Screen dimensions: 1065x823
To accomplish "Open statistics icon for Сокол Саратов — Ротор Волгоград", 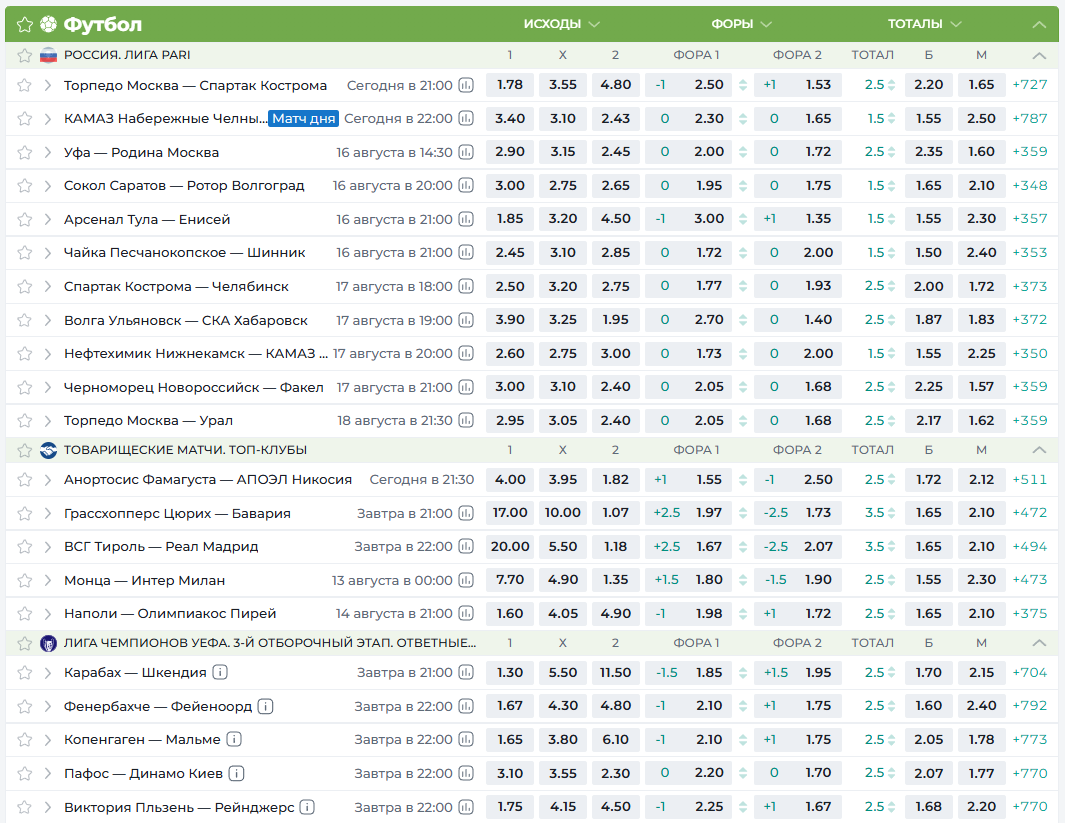I will (466, 186).
